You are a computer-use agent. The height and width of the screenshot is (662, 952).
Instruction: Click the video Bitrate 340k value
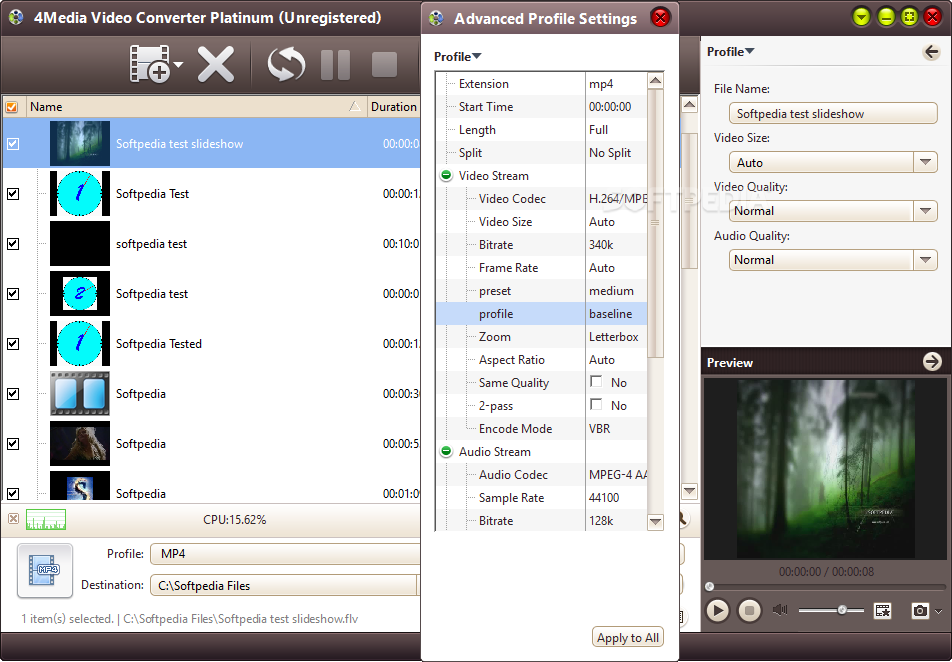601,245
